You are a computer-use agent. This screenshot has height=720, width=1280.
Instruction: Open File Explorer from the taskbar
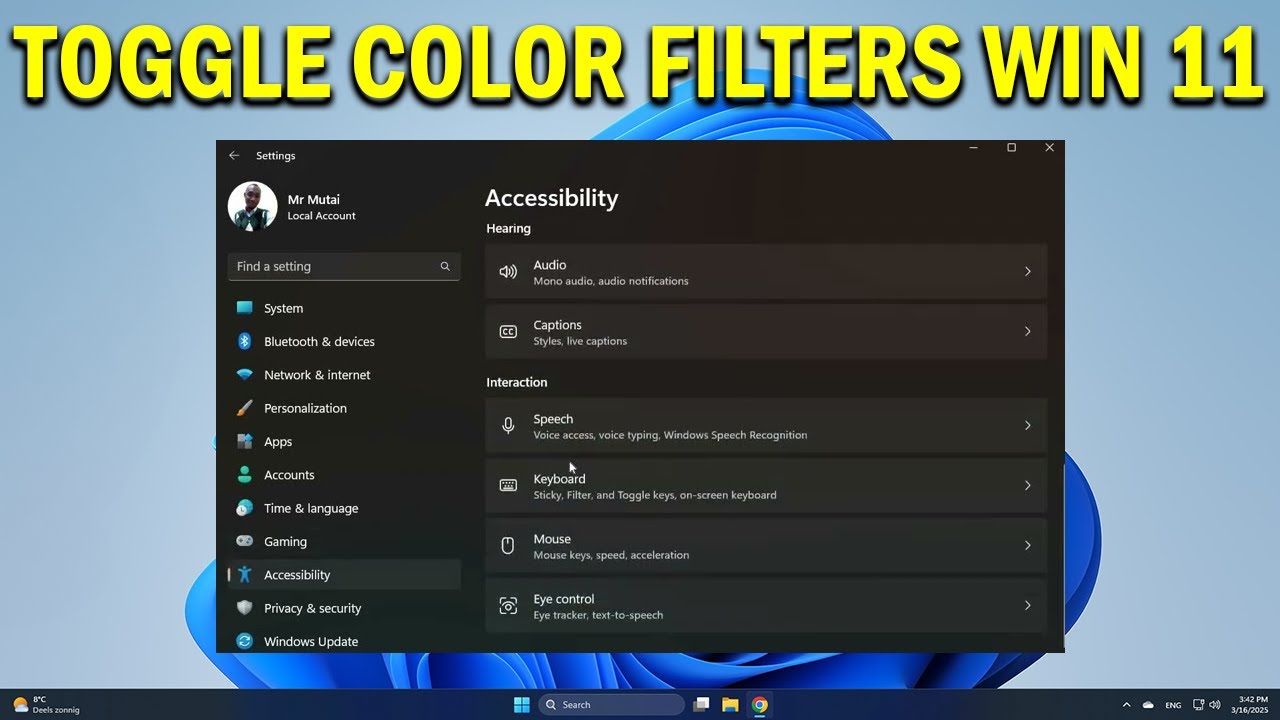click(730, 705)
